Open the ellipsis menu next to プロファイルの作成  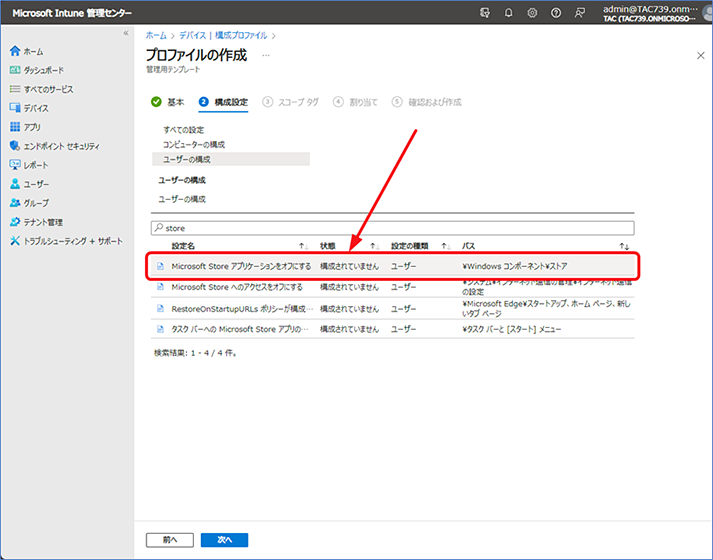(266, 55)
